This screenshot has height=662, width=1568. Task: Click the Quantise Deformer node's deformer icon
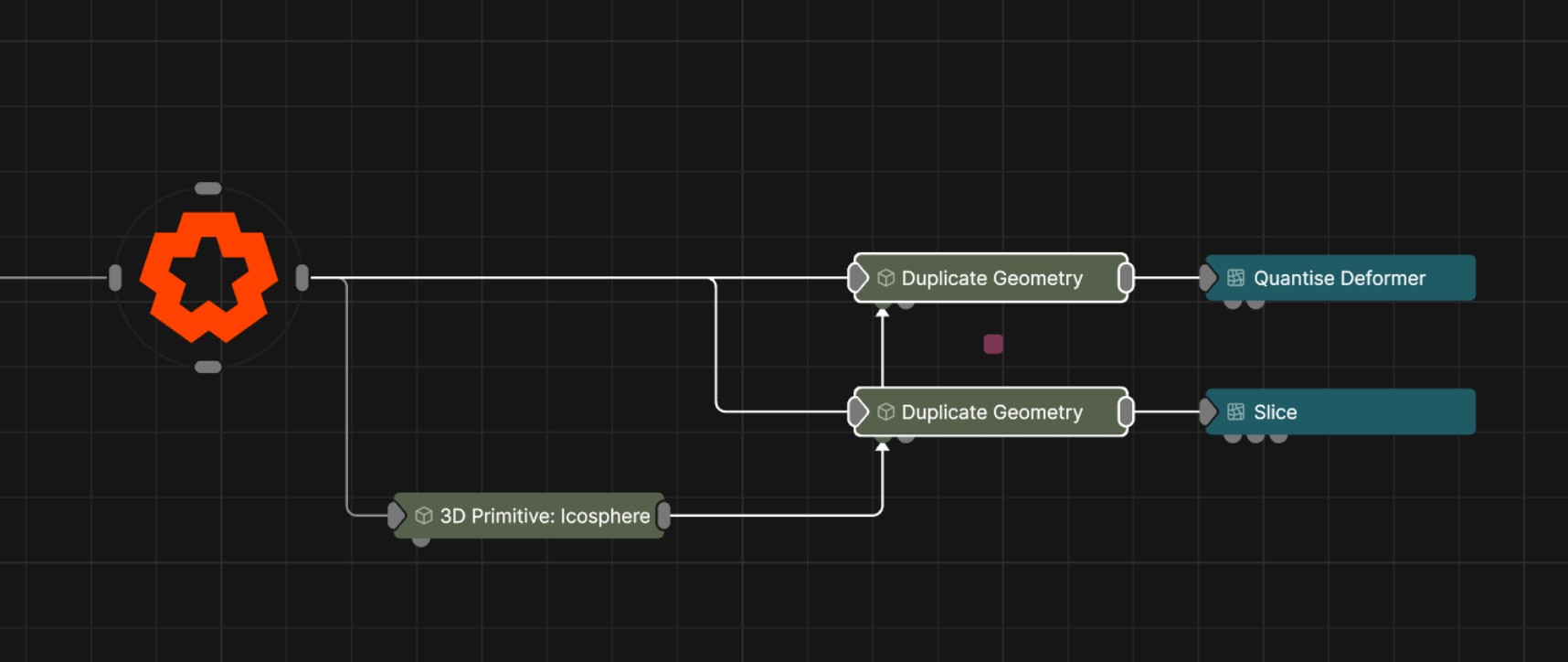(x=1235, y=278)
